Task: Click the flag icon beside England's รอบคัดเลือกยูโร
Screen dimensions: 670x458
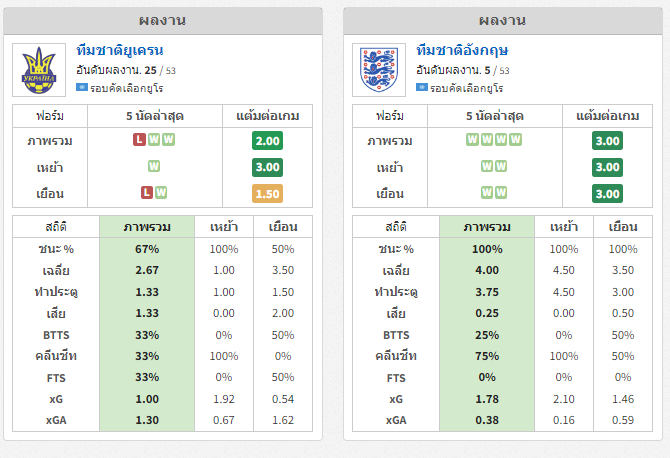Action: 422,88
